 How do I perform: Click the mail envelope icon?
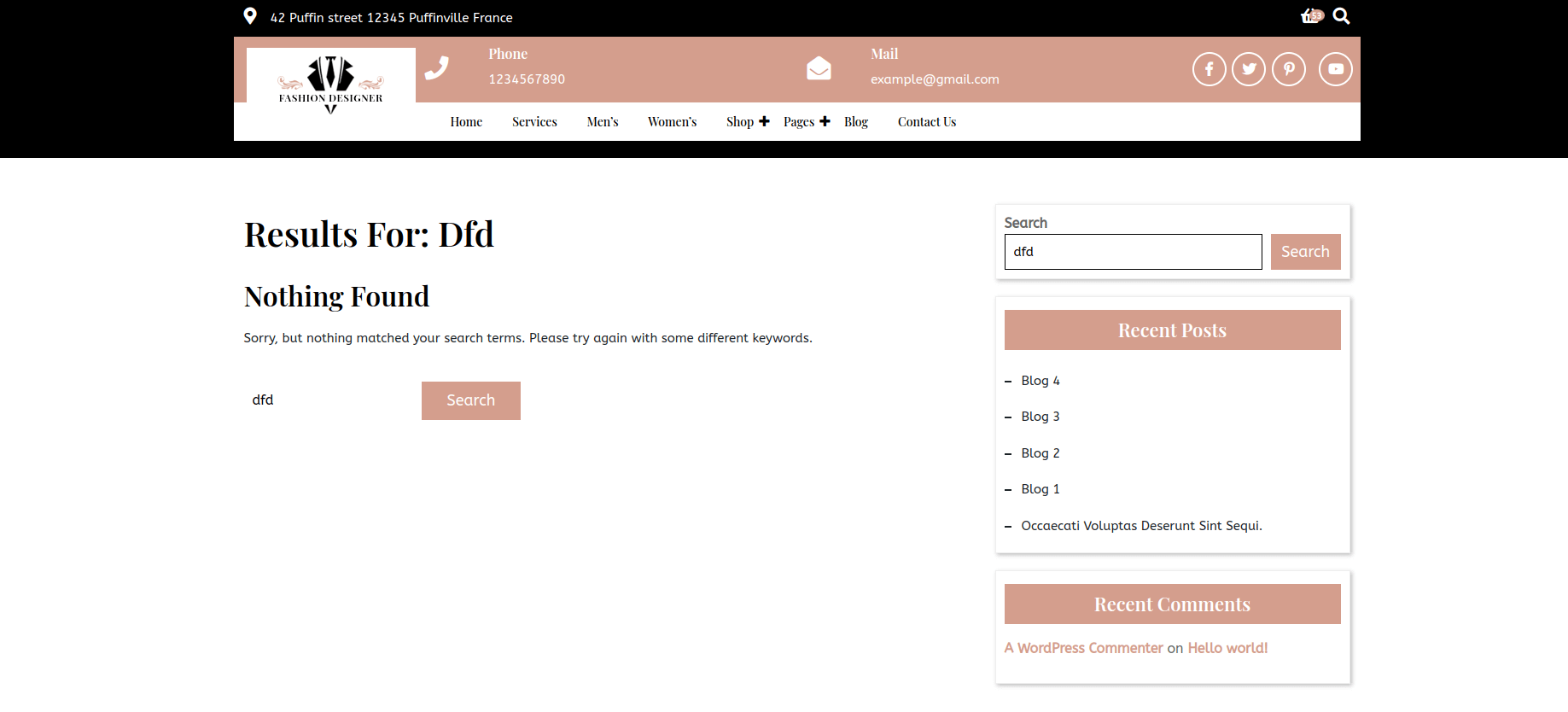(x=819, y=68)
